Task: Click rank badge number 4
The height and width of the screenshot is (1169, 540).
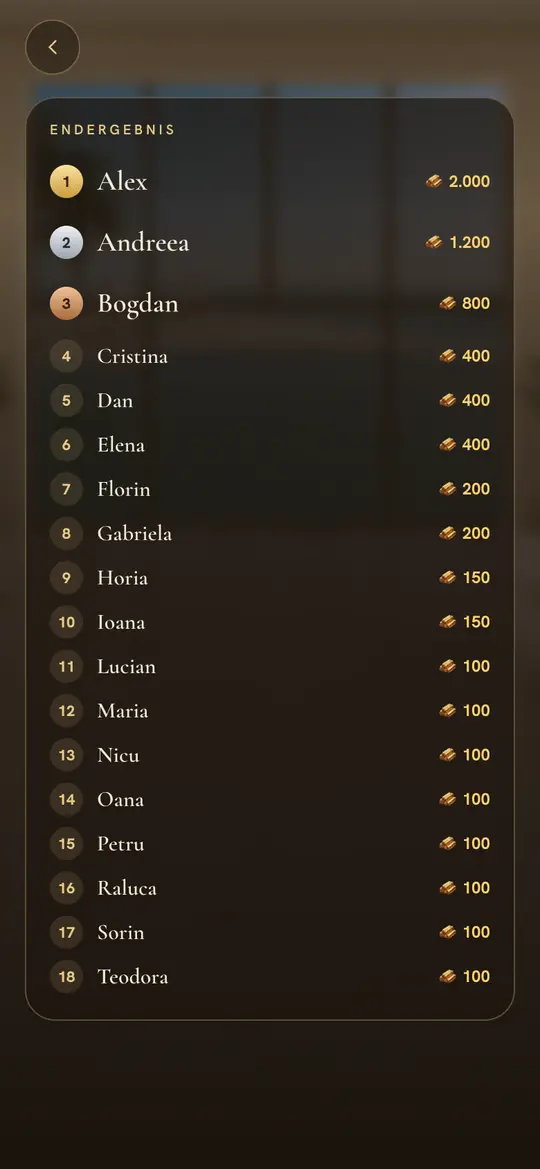Action: point(66,356)
